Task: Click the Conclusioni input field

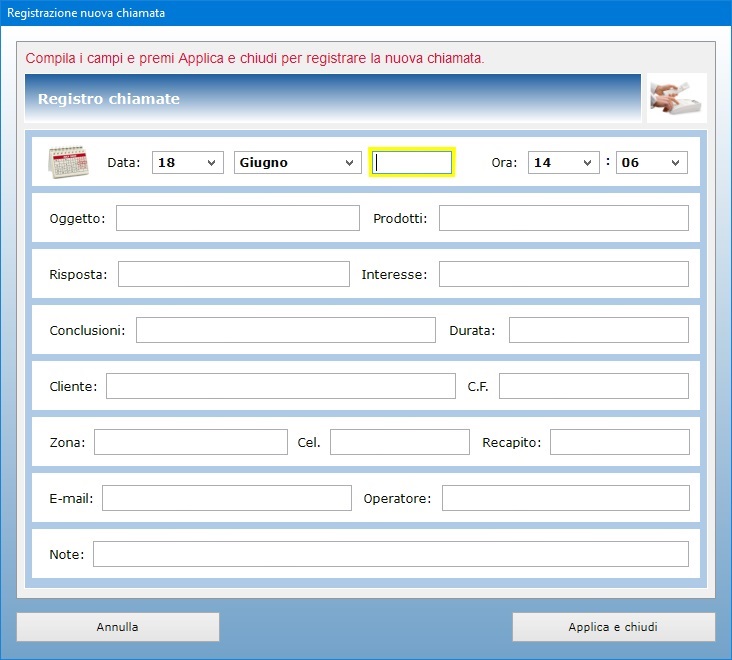Action: (286, 330)
